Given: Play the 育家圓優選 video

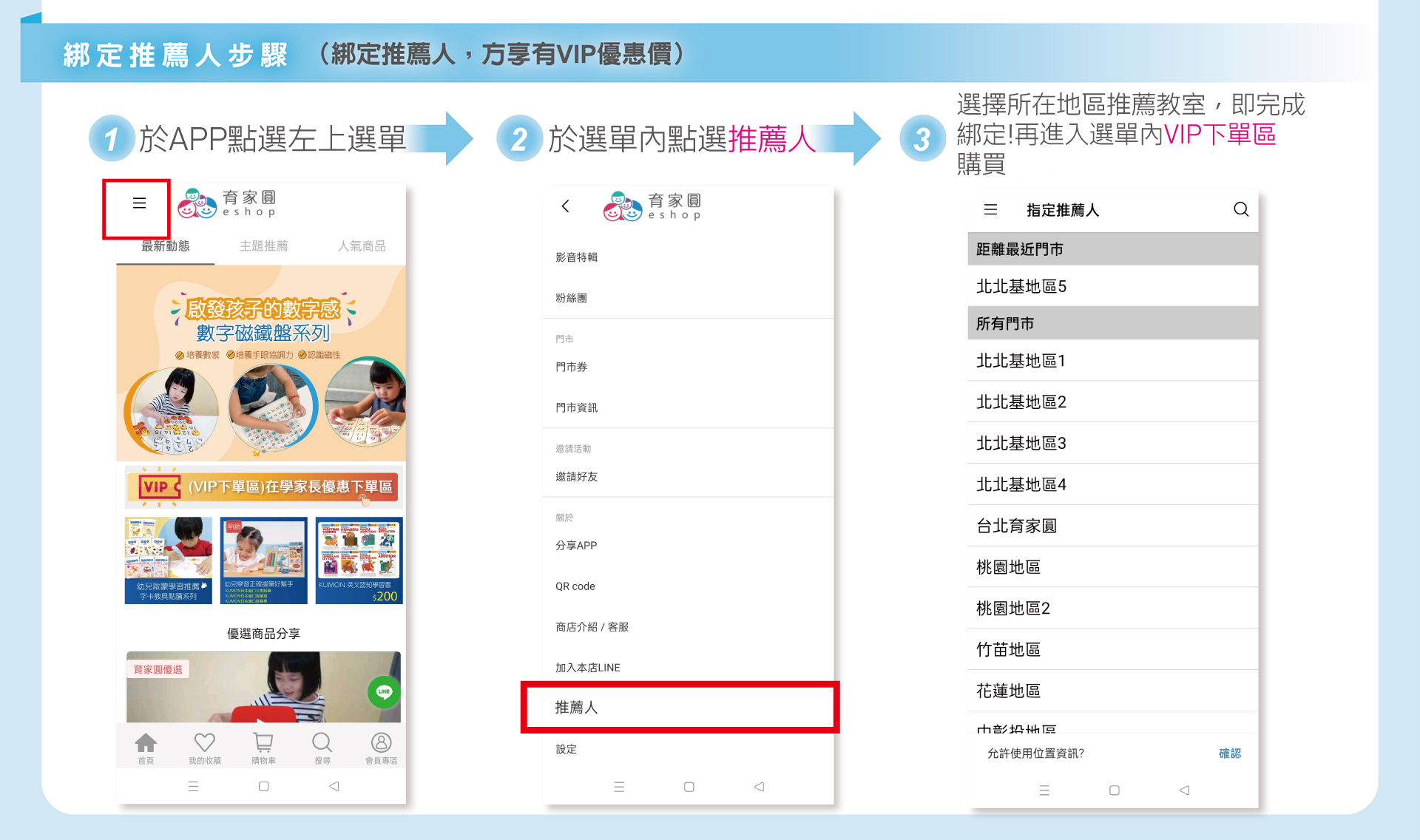Looking at the screenshot, I should [263, 687].
